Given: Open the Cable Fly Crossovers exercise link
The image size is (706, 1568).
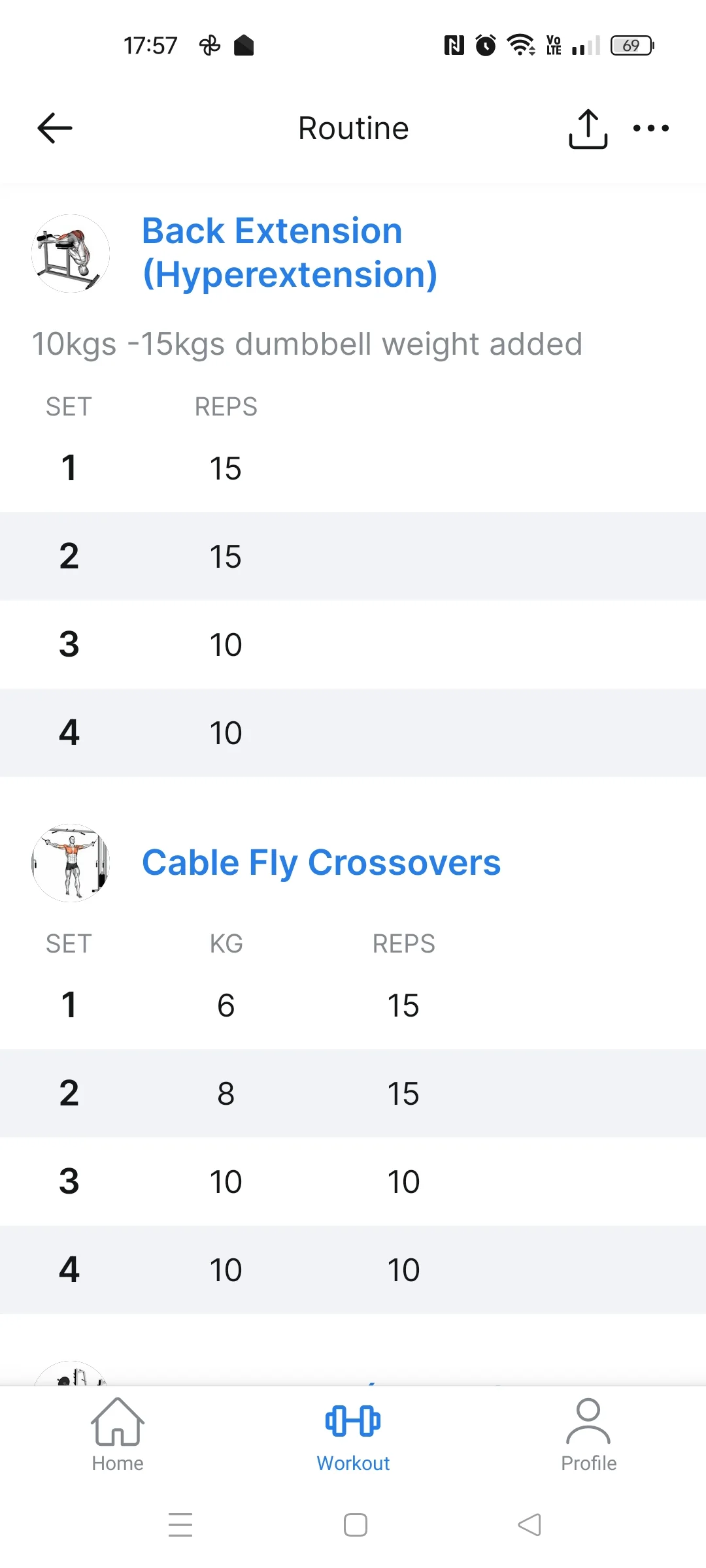Looking at the screenshot, I should coord(321,862).
